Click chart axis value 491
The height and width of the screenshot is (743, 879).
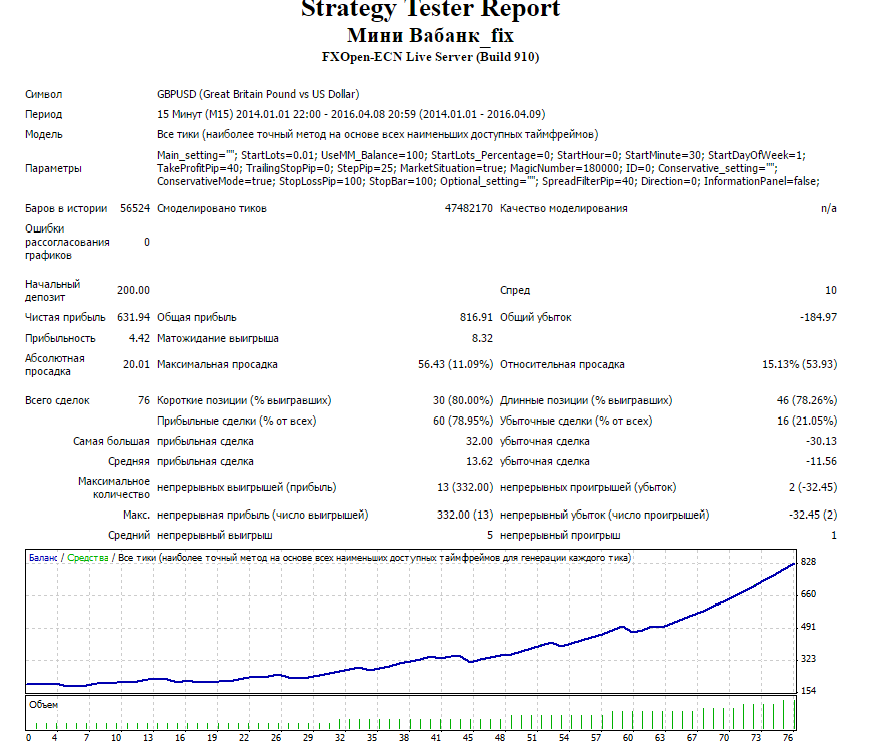pyautogui.click(x=808, y=627)
